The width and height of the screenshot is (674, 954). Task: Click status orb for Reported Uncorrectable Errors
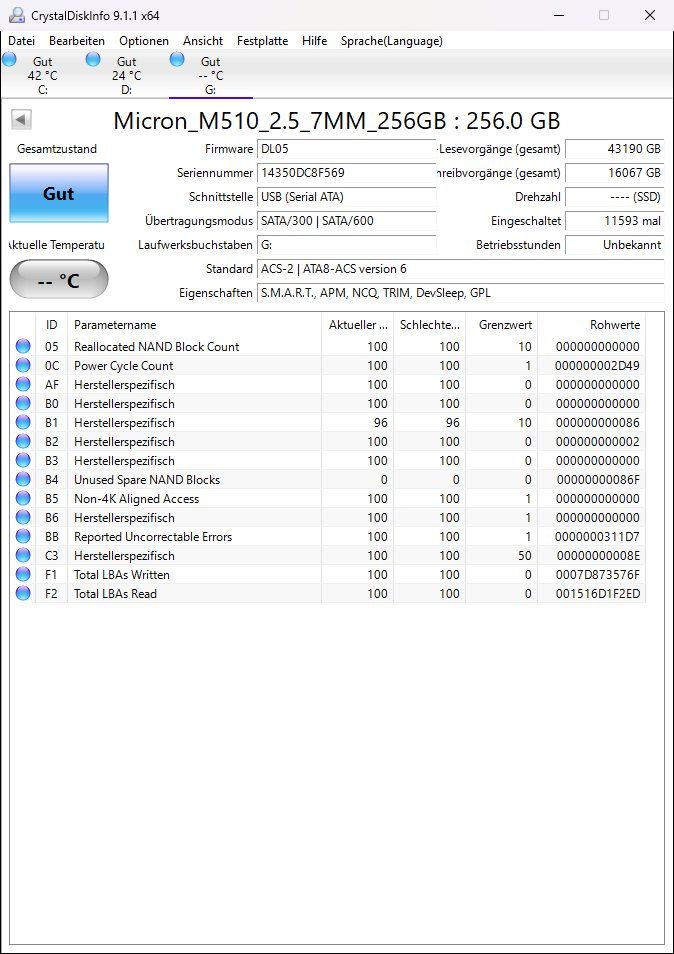[x=23, y=537]
